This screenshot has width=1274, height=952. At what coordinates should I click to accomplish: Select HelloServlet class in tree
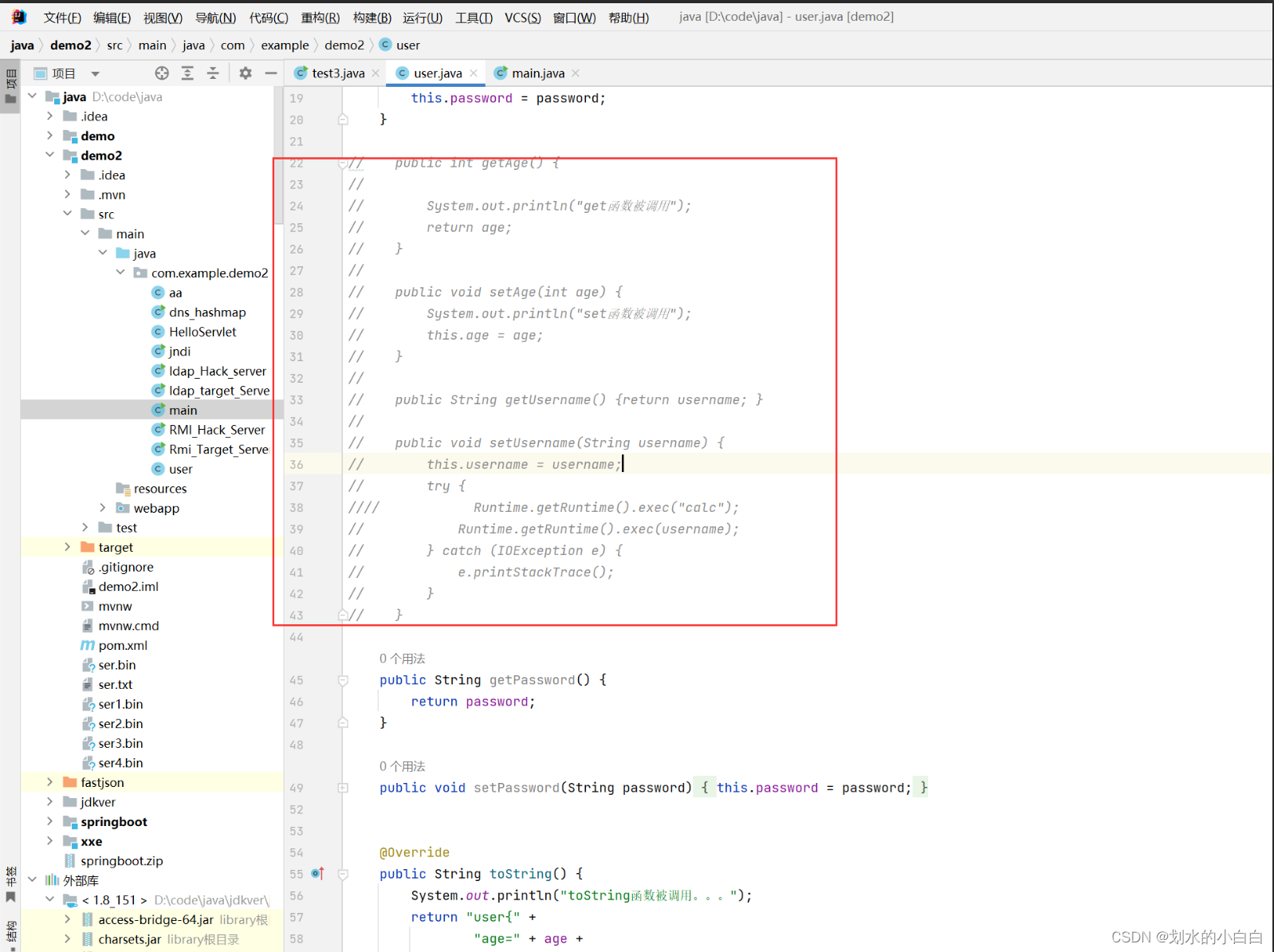tap(194, 332)
